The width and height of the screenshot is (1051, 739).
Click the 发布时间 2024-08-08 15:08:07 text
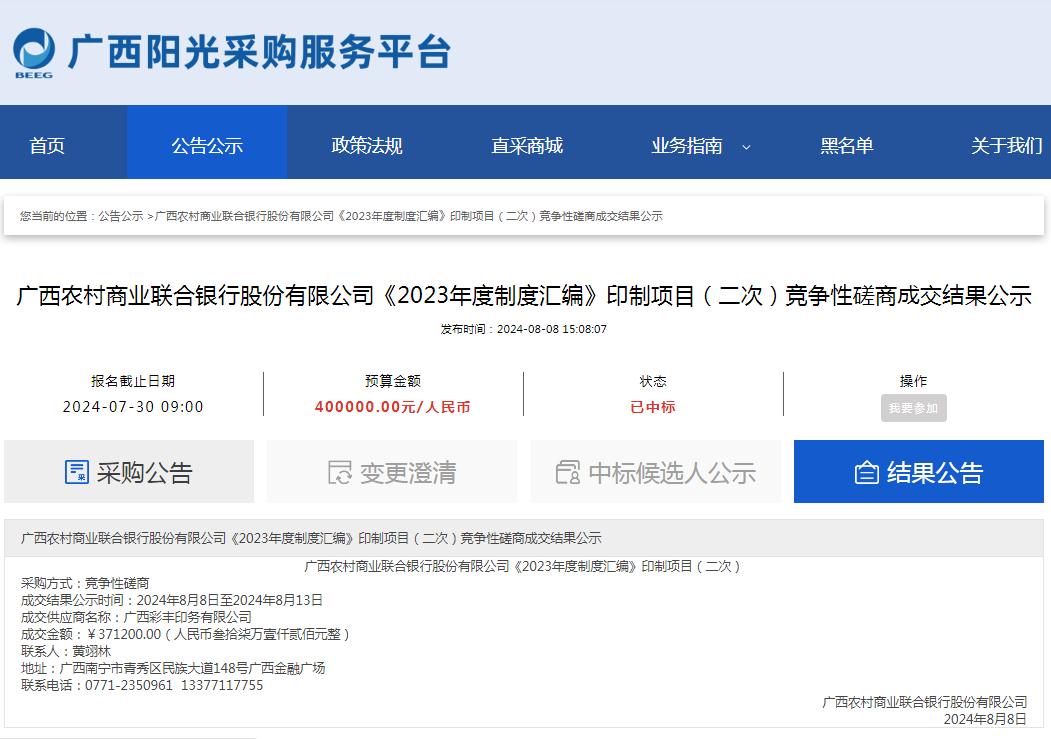(523, 329)
